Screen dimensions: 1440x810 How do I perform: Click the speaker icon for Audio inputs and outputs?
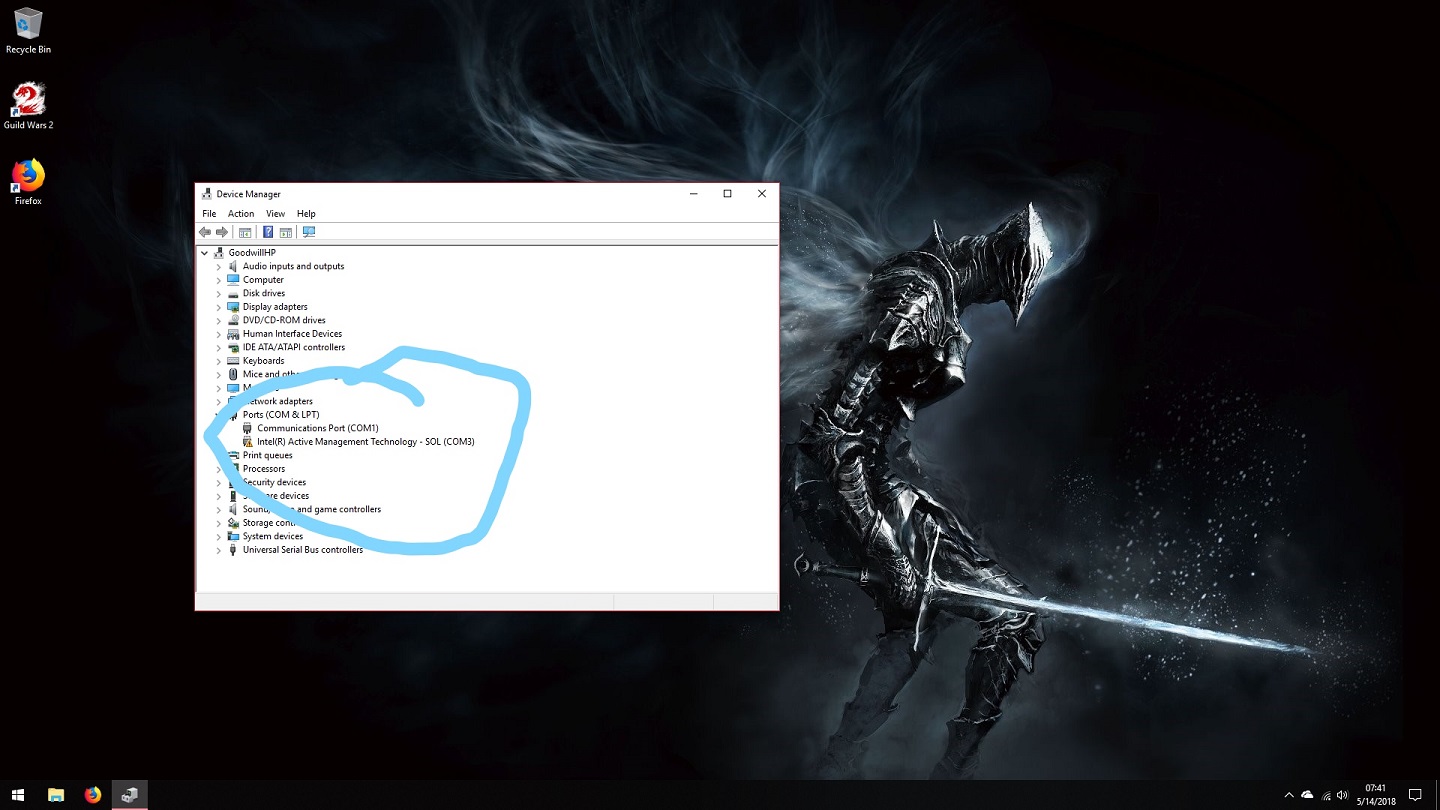point(233,266)
